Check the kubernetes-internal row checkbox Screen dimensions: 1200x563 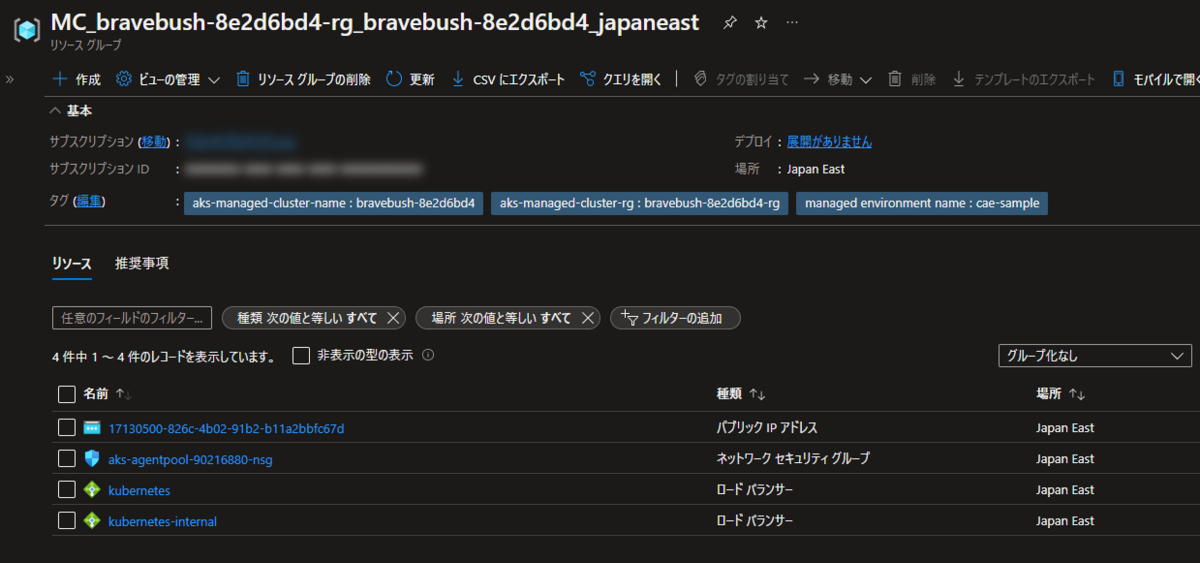pos(67,521)
